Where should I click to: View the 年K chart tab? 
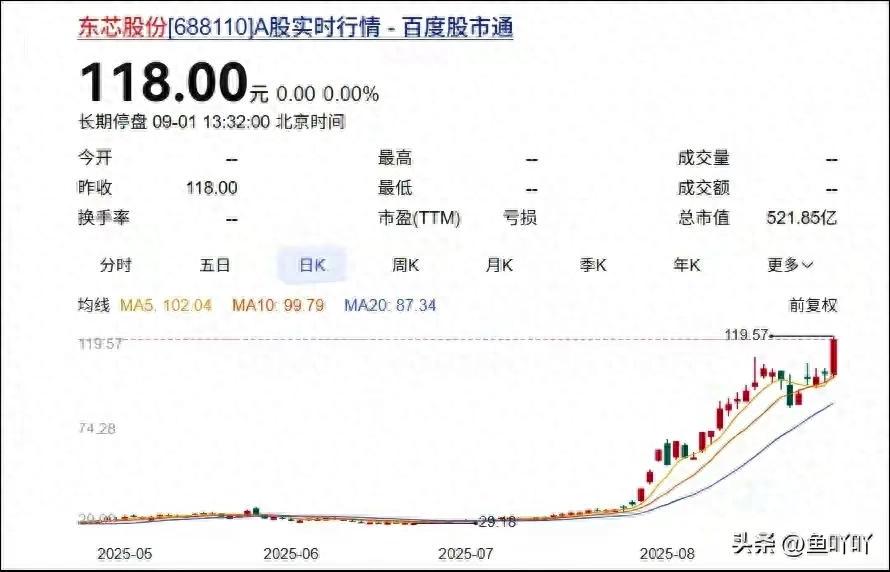(x=686, y=265)
